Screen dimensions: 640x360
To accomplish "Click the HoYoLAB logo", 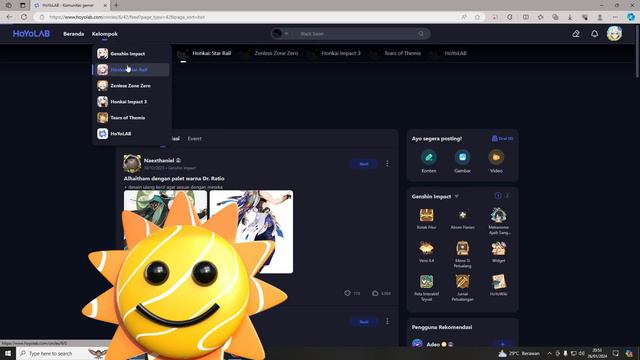I will (31, 34).
